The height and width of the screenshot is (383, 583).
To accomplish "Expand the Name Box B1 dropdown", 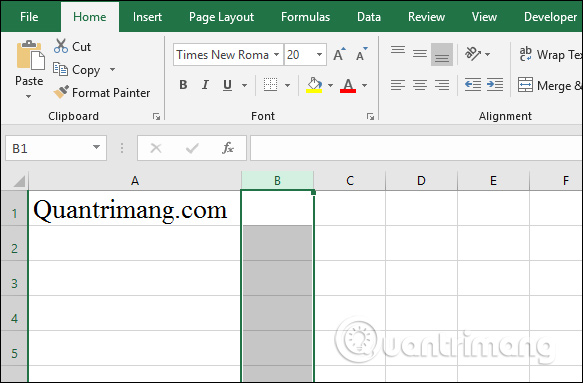I will point(96,147).
